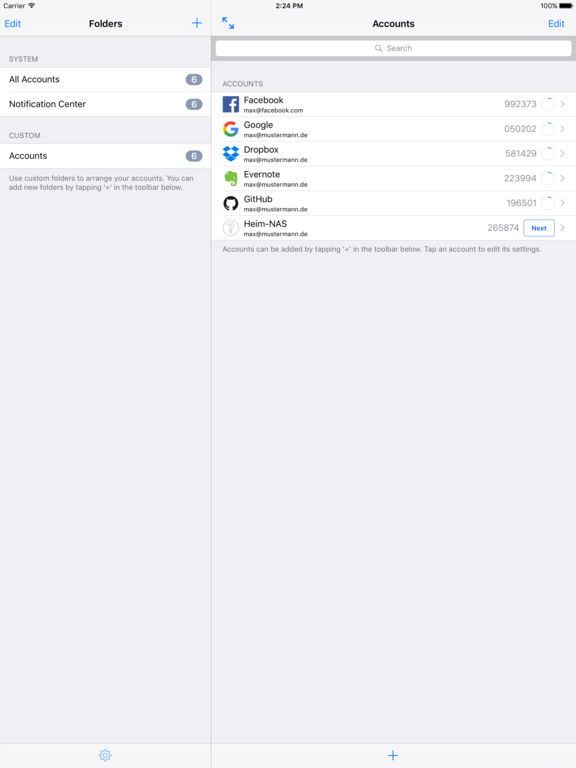This screenshot has width=576, height=768.
Task: Tap Edit in the Folders header
Action: [x=13, y=24]
